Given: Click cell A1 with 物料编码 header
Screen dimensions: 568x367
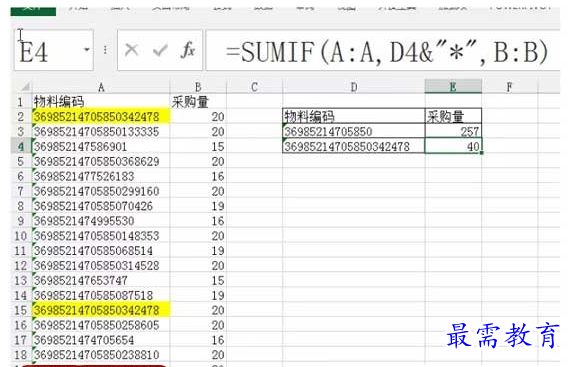Looking at the screenshot, I should click(101, 102).
